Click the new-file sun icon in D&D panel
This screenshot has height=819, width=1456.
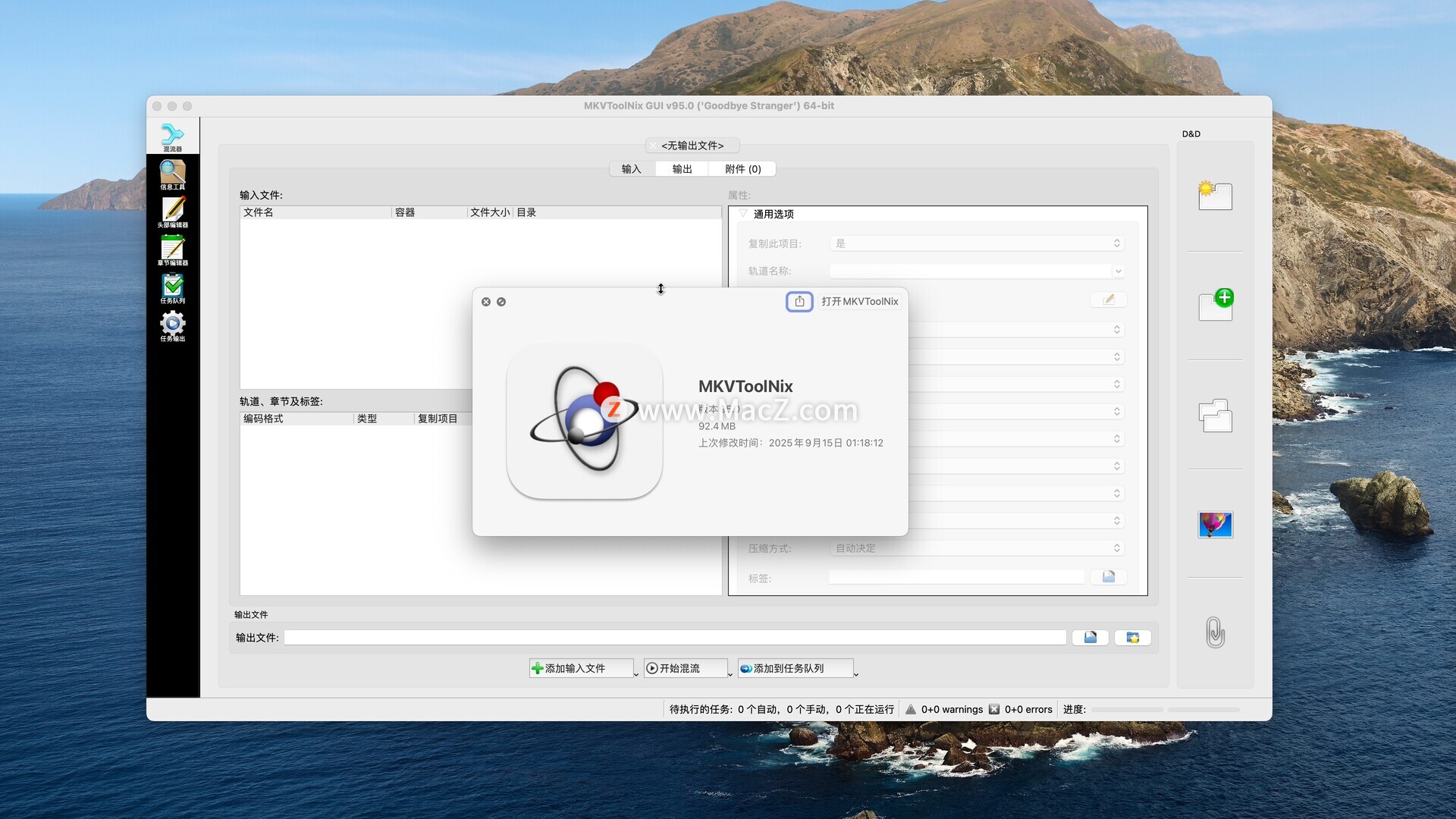click(1215, 196)
